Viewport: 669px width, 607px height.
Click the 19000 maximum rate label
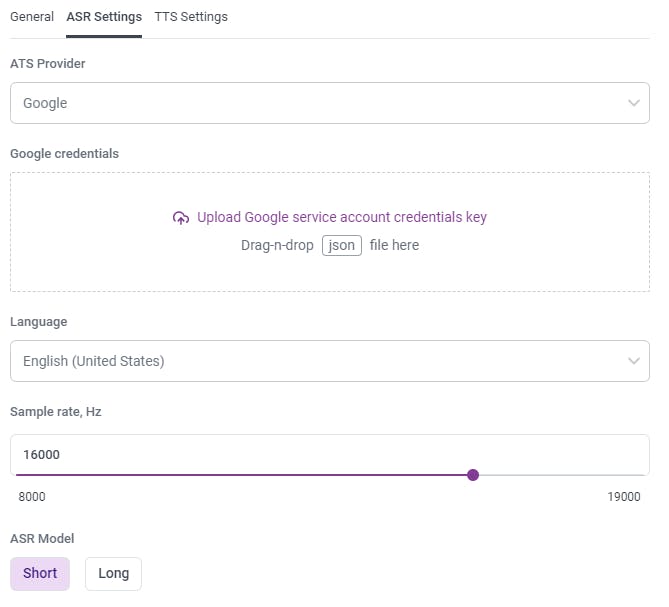click(624, 496)
